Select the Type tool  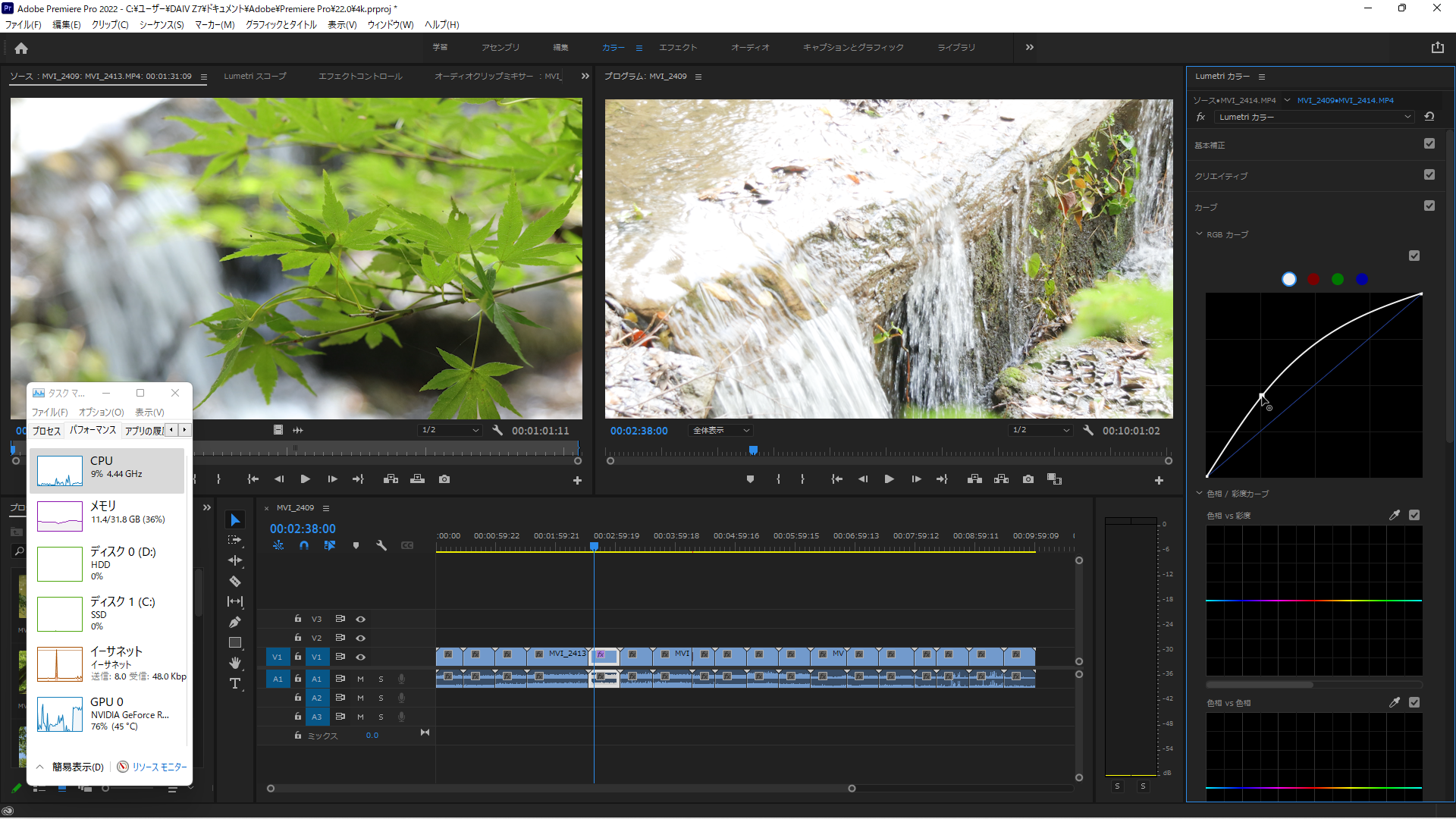click(x=235, y=684)
